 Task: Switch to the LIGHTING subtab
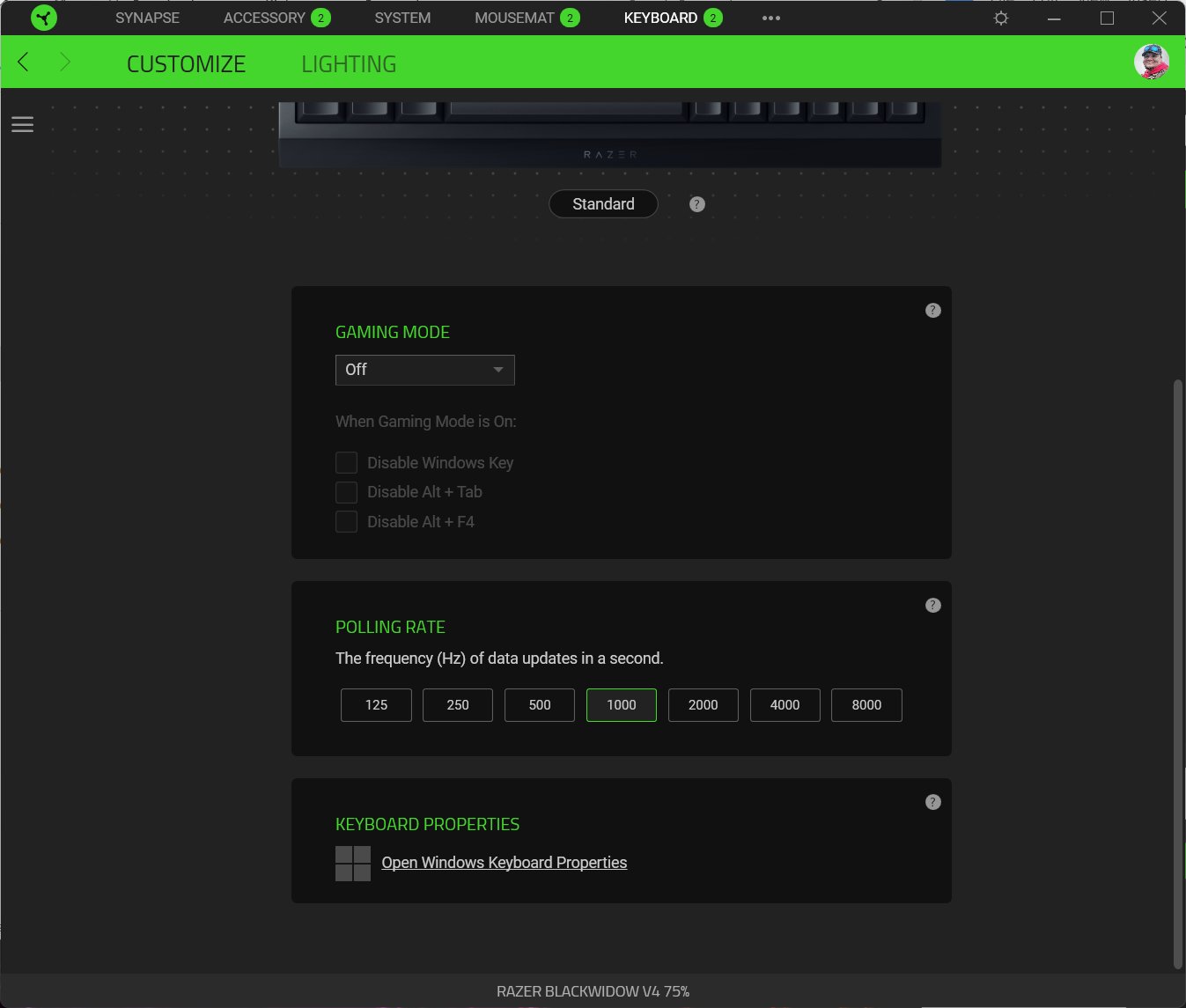pyautogui.click(x=349, y=64)
